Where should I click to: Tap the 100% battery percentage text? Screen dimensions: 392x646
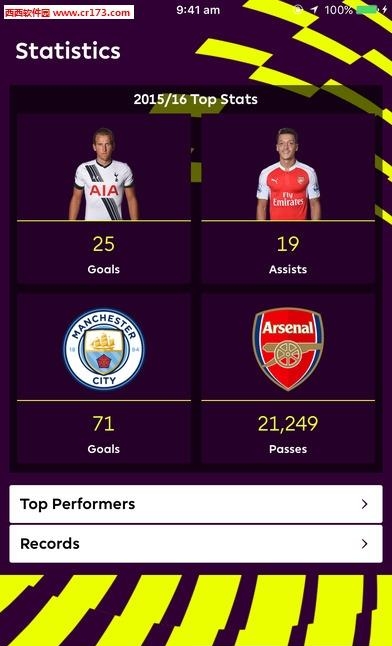click(339, 10)
